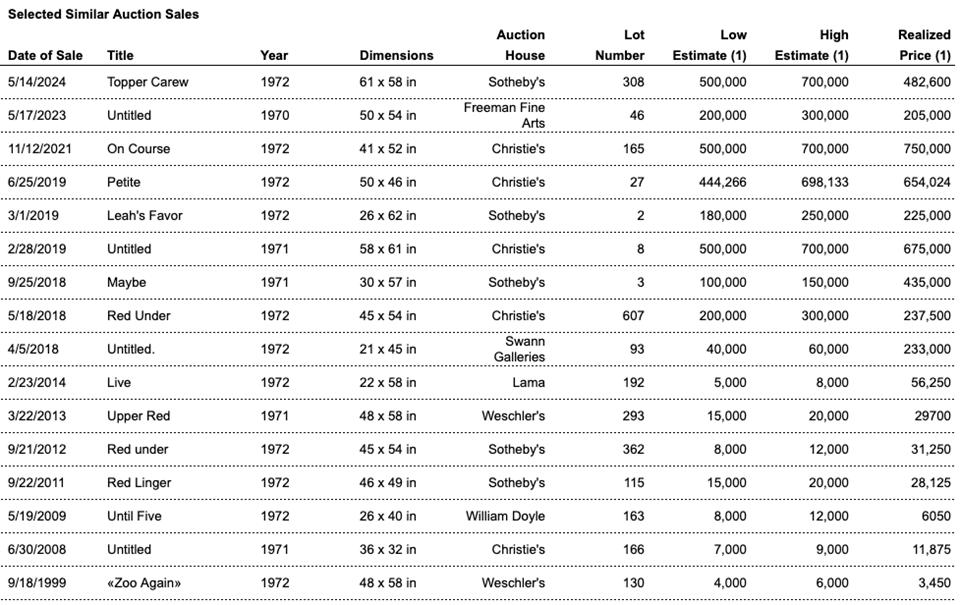Click the 'Leah's Favor' title cell

click(x=144, y=215)
